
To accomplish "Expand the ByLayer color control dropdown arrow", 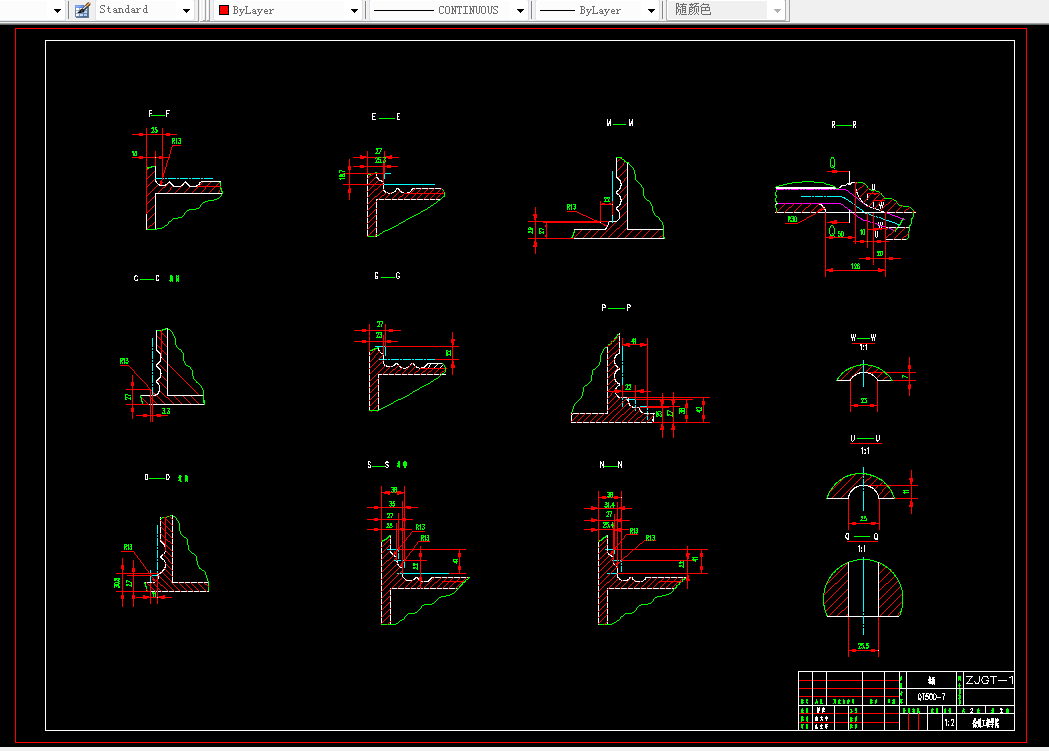I will click(x=354, y=10).
